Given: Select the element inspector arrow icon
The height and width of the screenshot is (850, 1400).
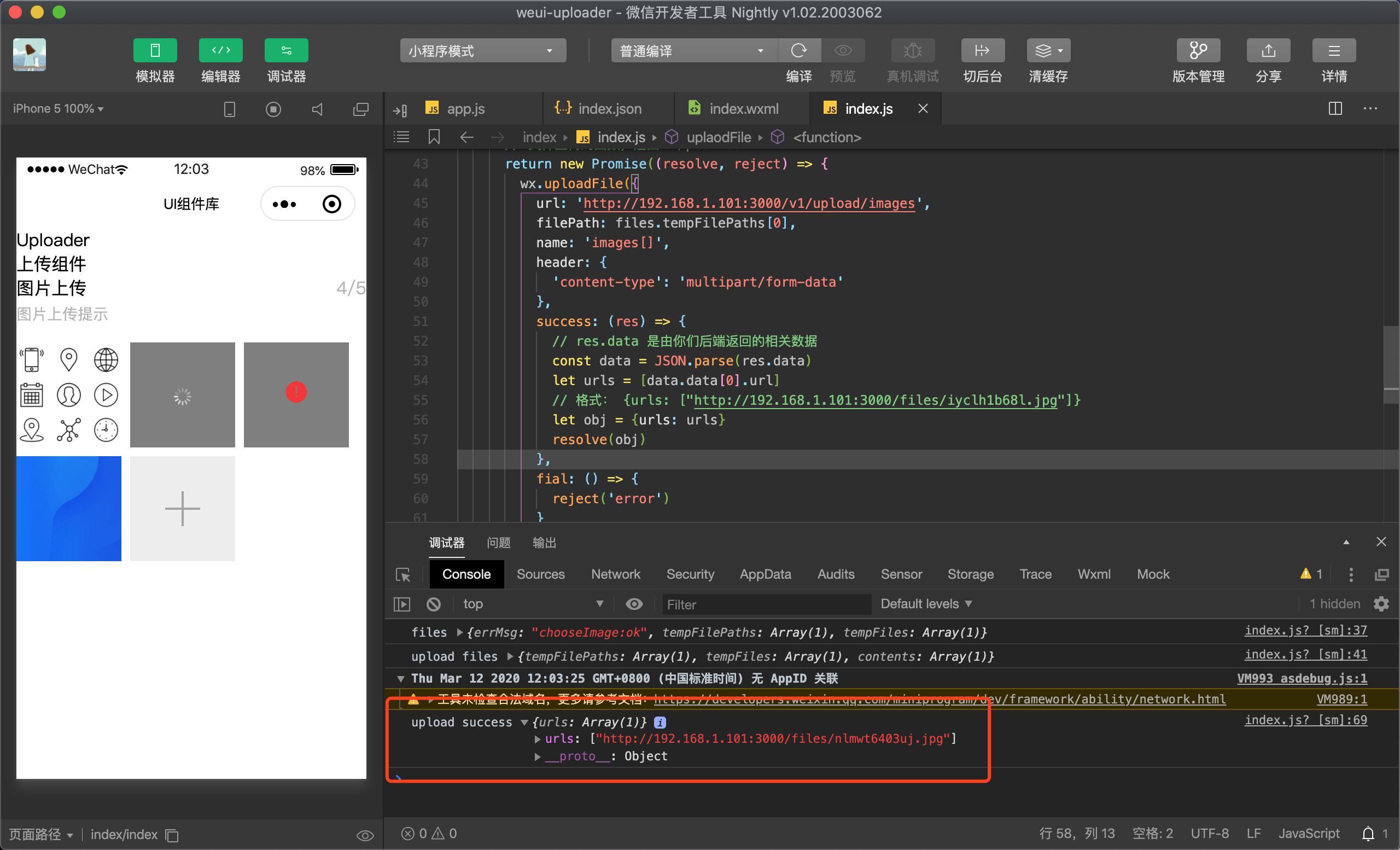Looking at the screenshot, I should click(x=403, y=574).
